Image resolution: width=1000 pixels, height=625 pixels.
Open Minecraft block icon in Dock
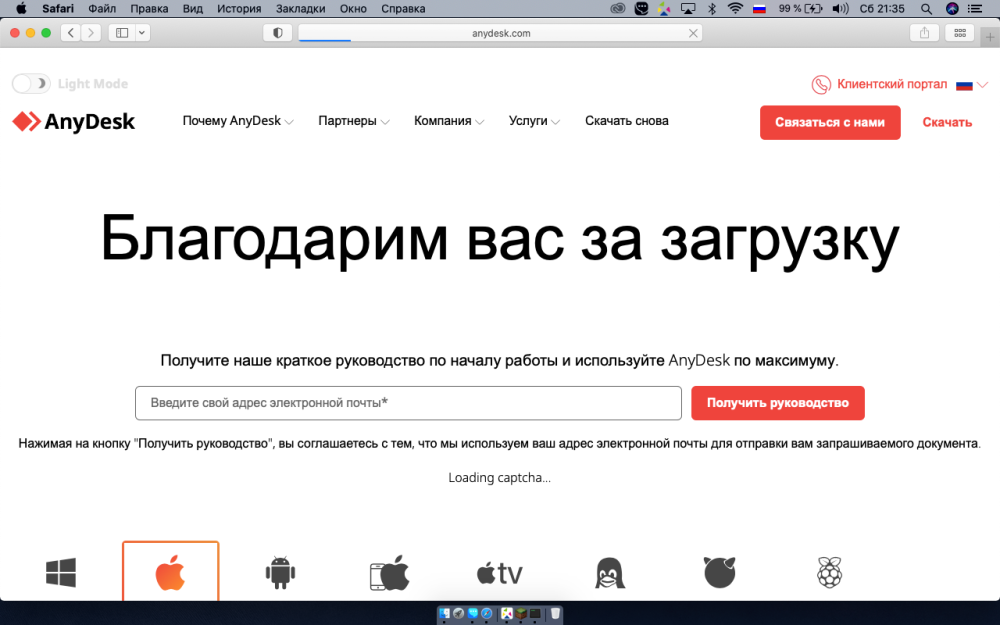point(521,614)
